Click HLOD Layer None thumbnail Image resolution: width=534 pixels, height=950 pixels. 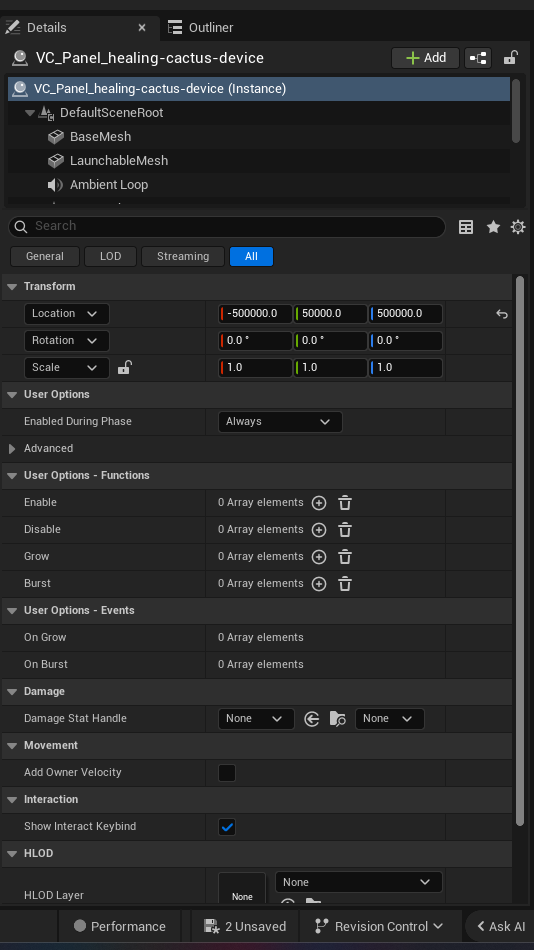point(242,888)
